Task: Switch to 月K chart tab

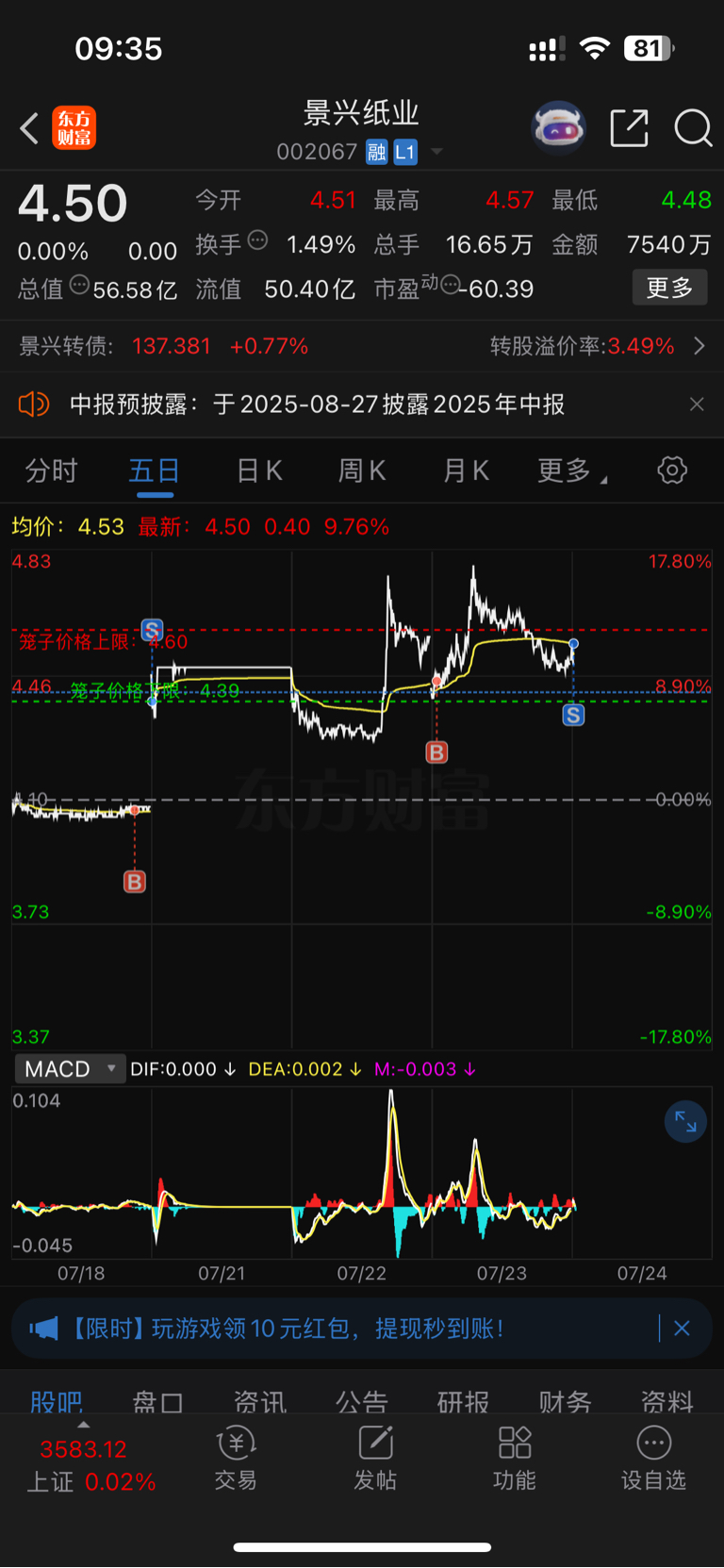Action: (466, 470)
